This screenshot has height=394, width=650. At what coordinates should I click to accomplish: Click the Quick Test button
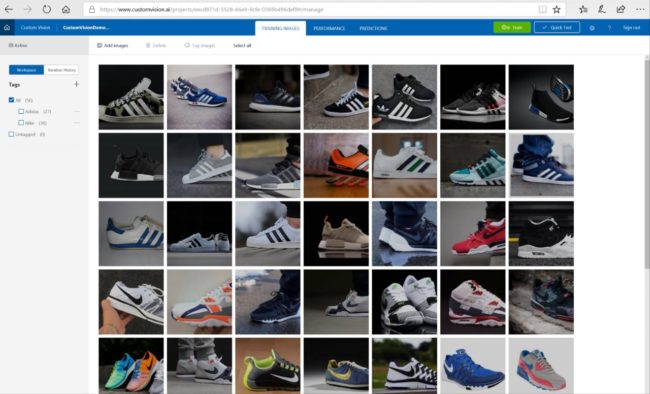pyautogui.click(x=557, y=27)
